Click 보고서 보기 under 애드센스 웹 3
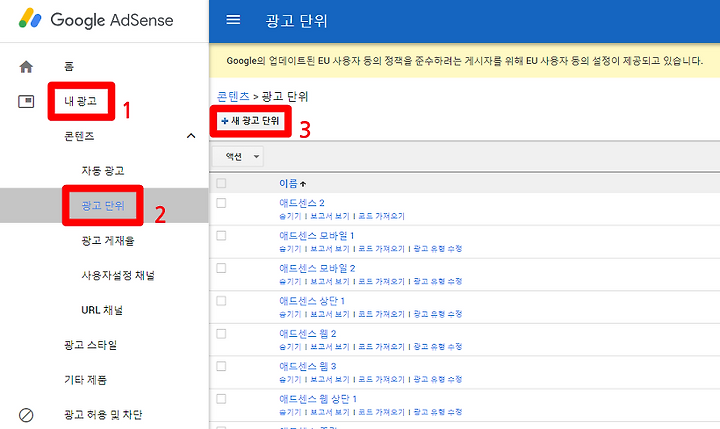Viewport: 720px width, 429px height. click(x=330, y=379)
